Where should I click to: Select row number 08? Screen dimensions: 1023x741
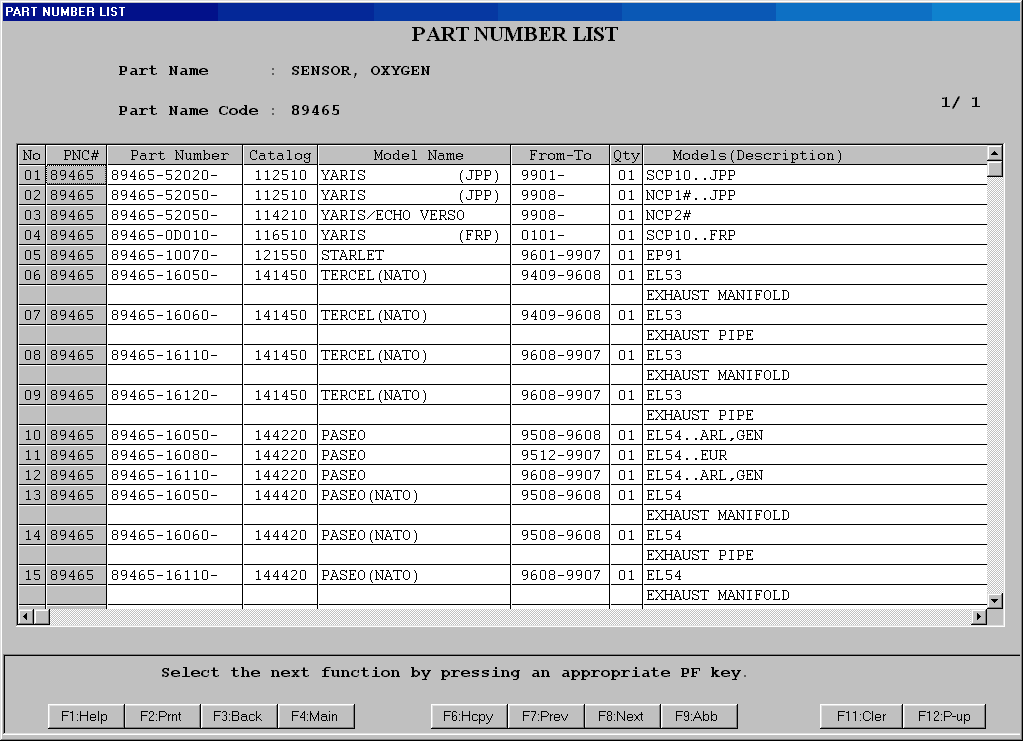pyautogui.click(x=32, y=355)
